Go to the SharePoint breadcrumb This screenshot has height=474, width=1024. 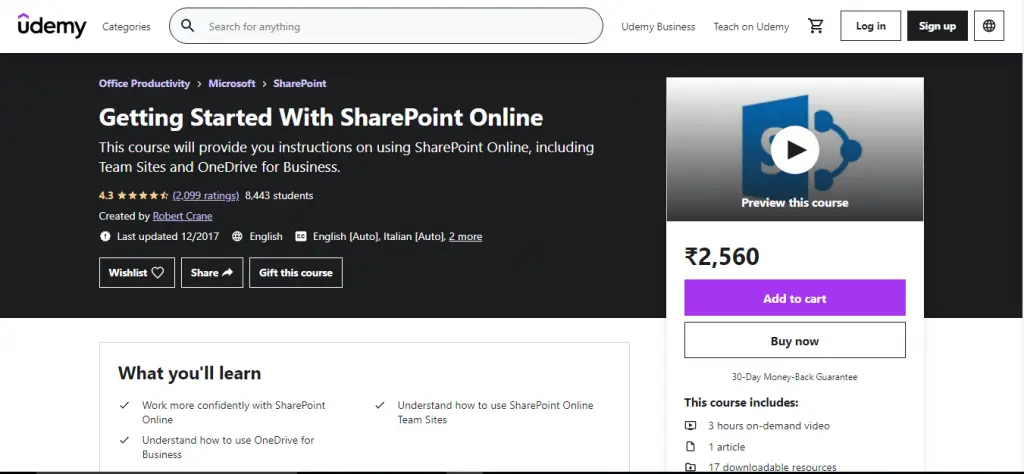tap(299, 84)
